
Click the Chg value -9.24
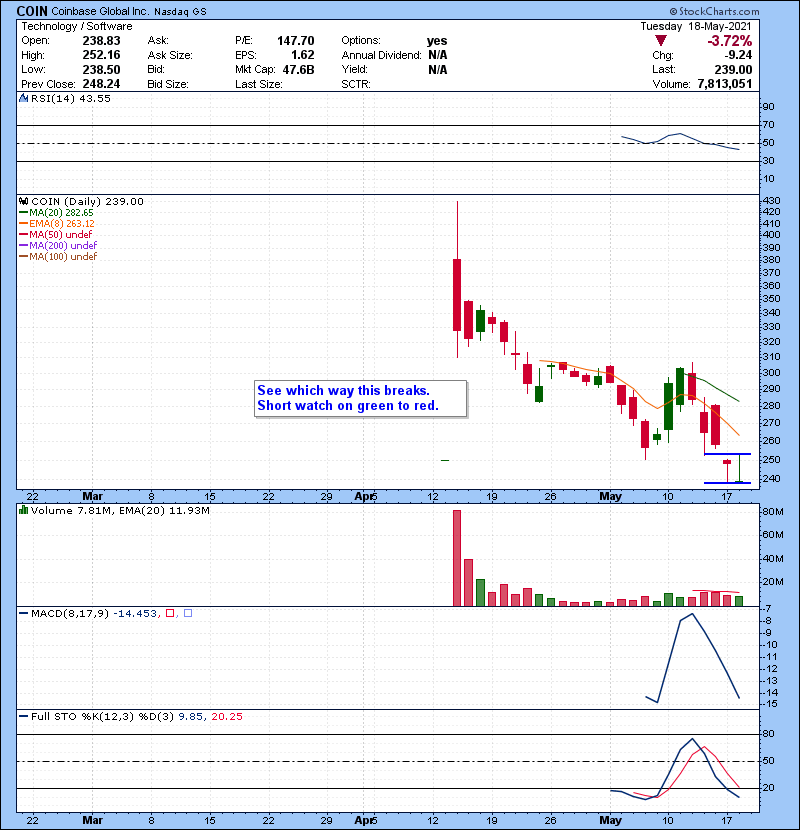(738, 55)
